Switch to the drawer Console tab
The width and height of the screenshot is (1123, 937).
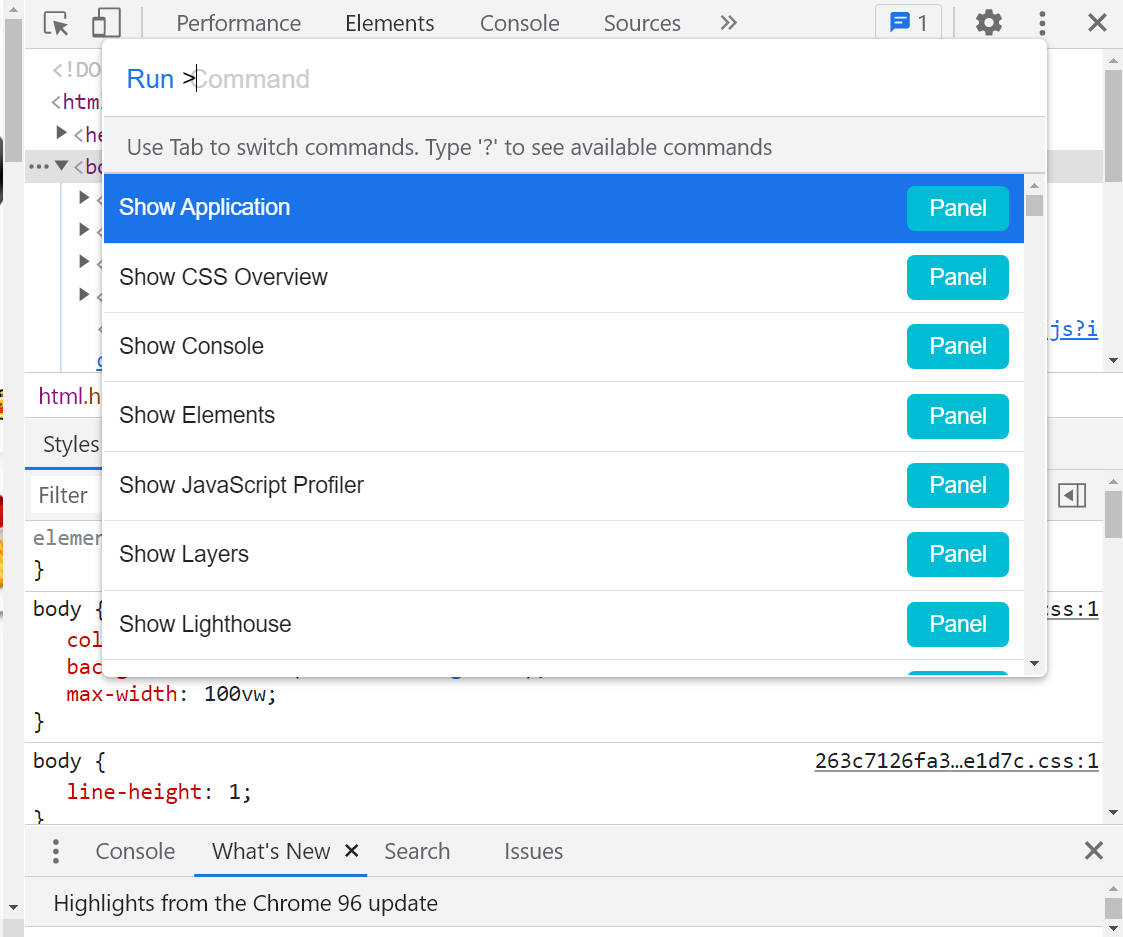pyautogui.click(x=135, y=851)
